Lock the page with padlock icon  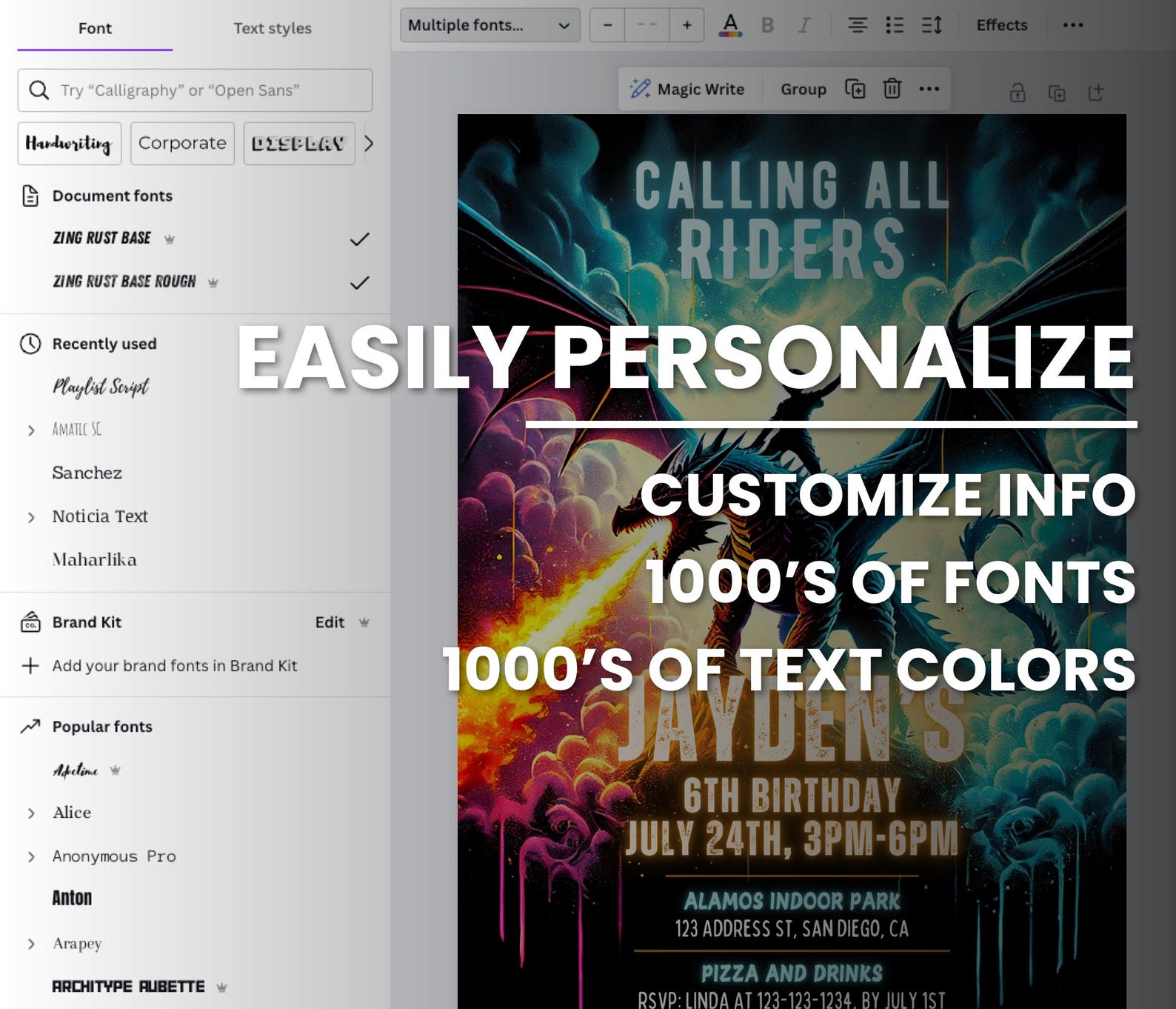tap(1018, 93)
